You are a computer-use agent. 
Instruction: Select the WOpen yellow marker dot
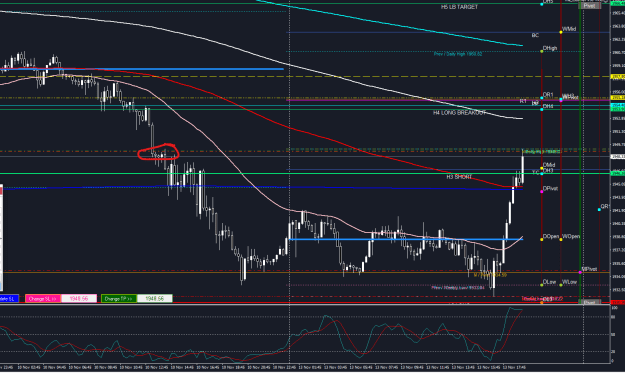561,240
